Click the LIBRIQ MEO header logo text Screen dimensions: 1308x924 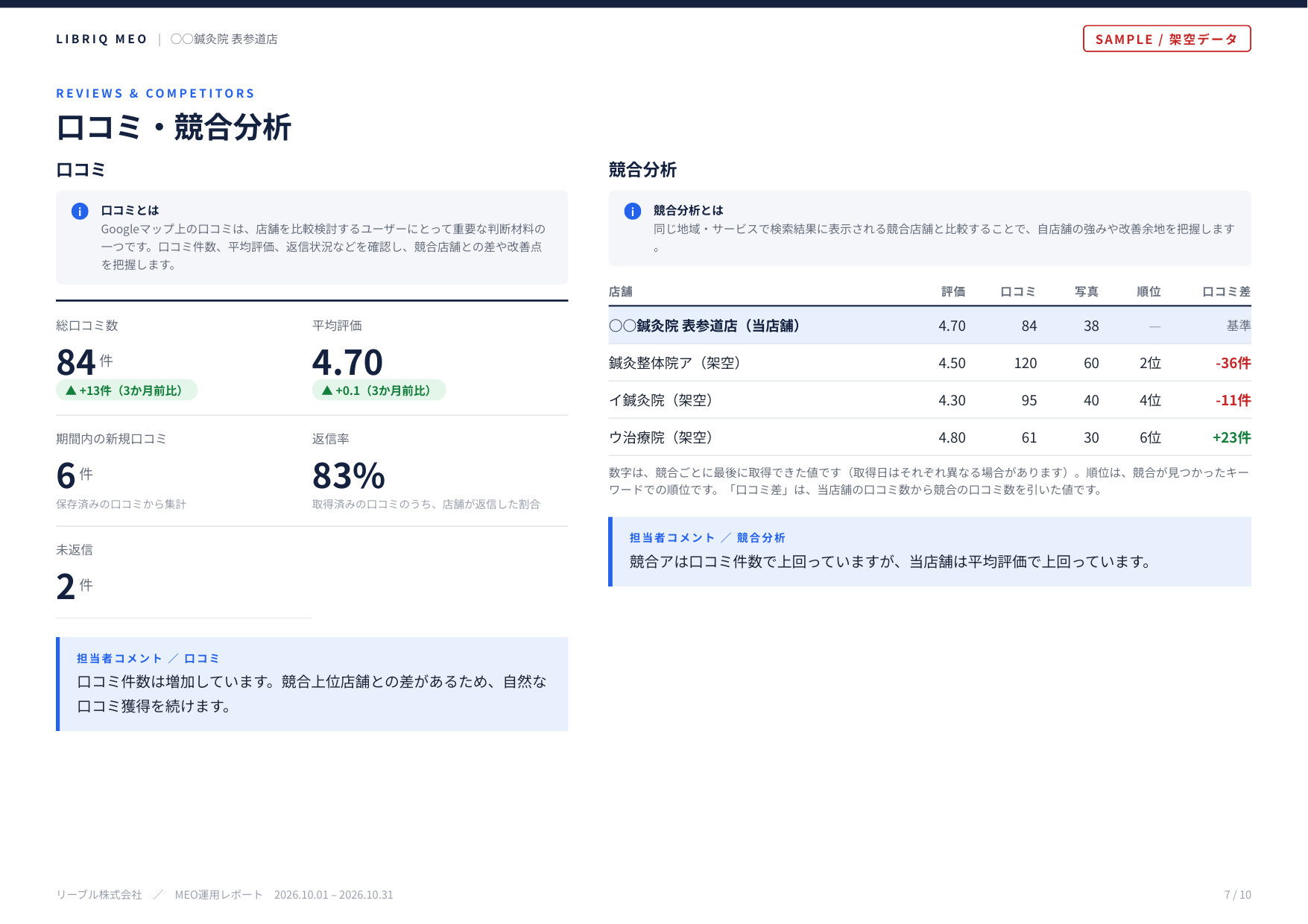coord(101,39)
